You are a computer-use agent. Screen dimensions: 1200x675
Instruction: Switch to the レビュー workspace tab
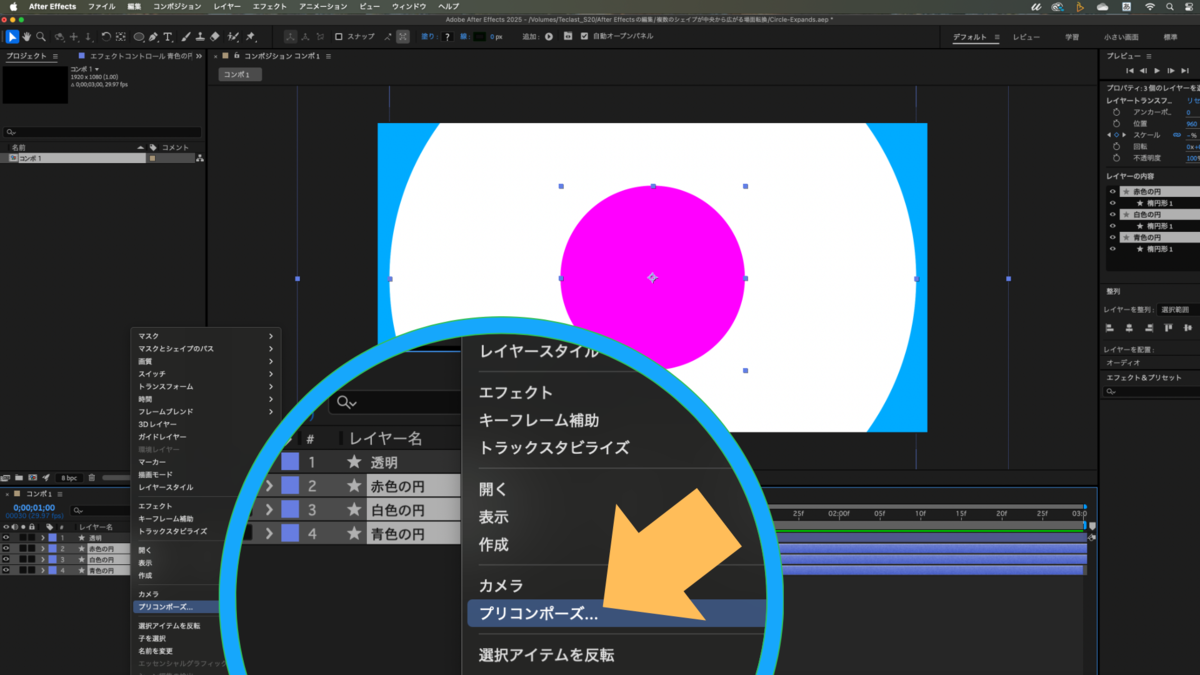coord(1026,37)
